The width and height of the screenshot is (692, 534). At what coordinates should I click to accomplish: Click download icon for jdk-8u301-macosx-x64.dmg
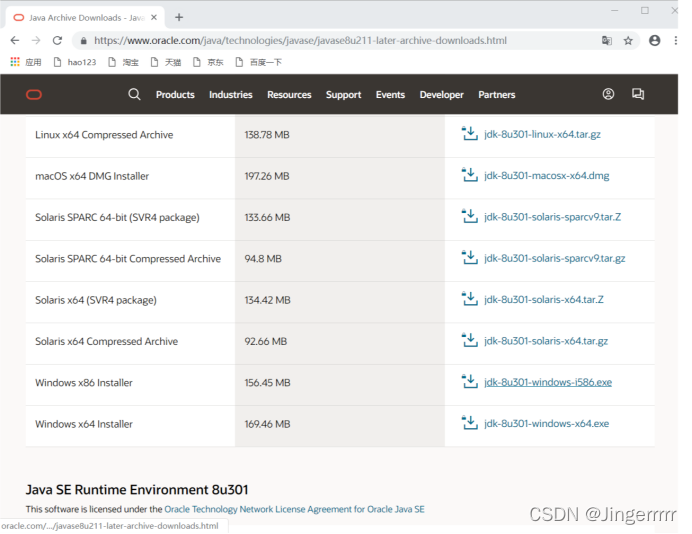tap(470, 175)
